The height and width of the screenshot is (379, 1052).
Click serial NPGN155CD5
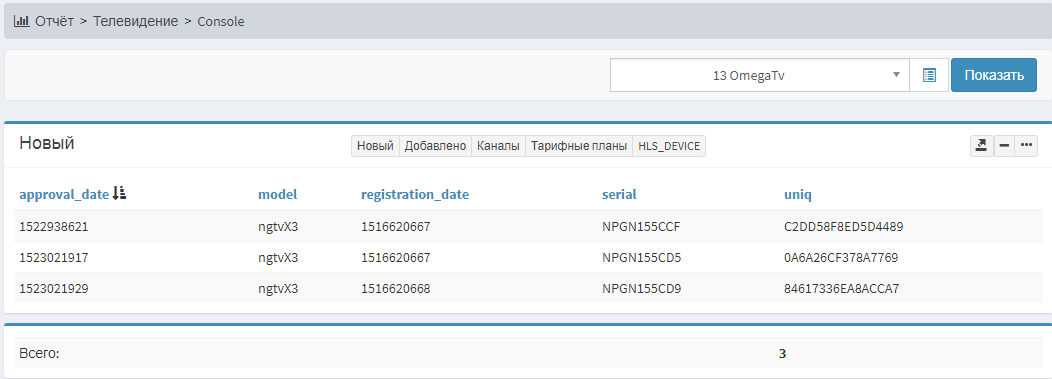click(642, 258)
